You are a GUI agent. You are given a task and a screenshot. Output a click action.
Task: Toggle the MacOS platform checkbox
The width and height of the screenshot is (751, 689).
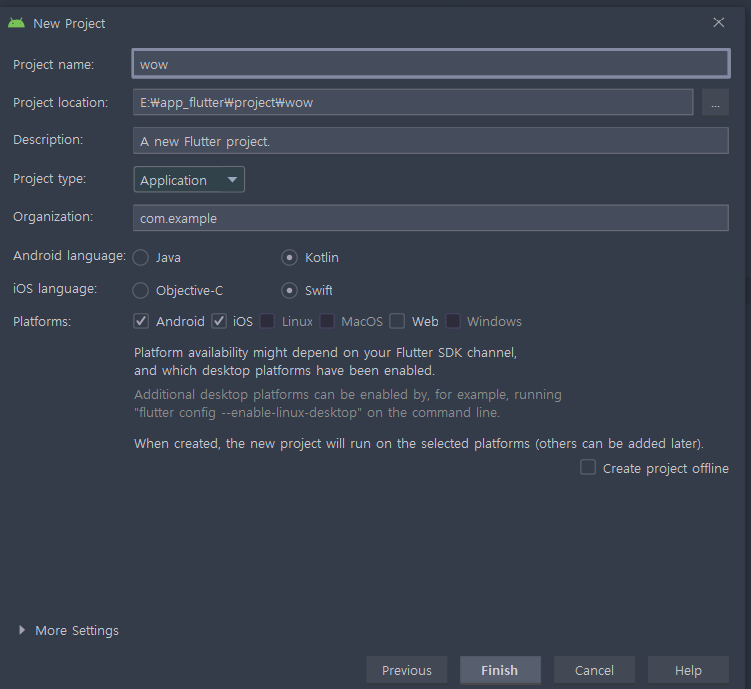click(x=327, y=321)
